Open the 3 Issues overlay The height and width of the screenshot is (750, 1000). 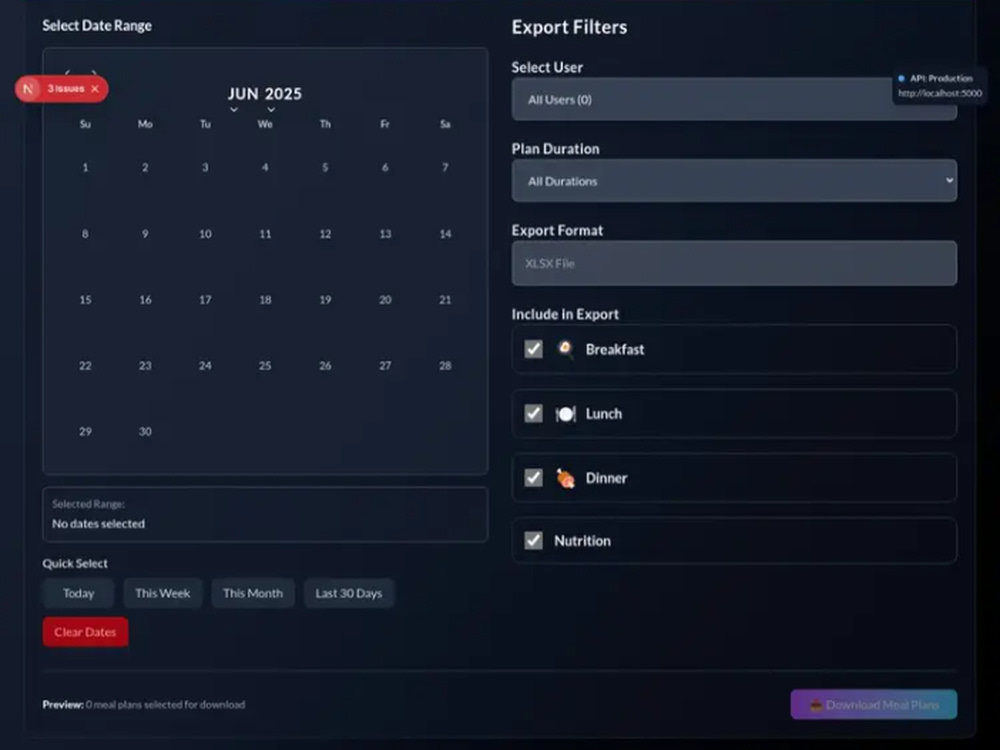(x=66, y=89)
